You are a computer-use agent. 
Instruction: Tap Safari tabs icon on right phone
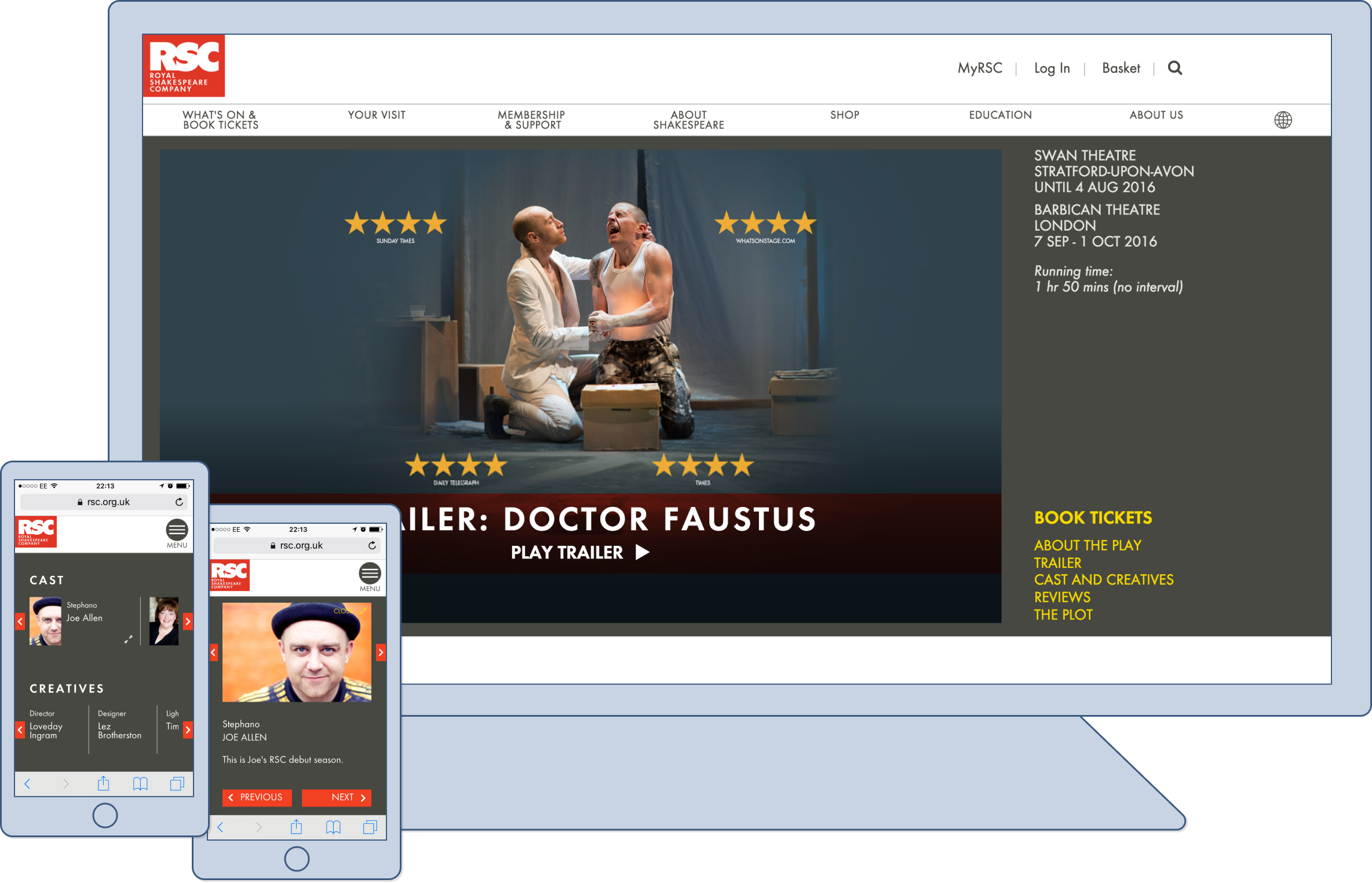click(370, 827)
